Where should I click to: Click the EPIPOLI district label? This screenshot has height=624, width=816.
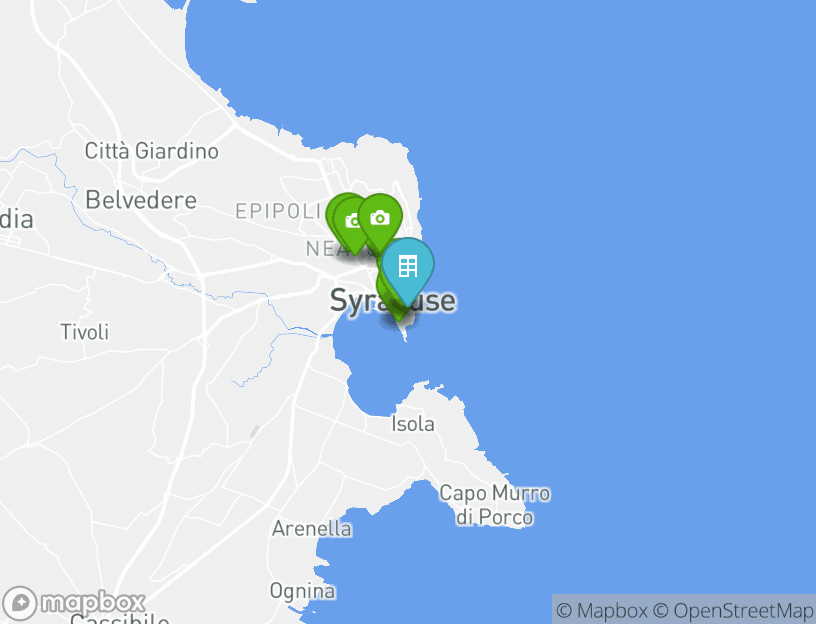tap(278, 211)
